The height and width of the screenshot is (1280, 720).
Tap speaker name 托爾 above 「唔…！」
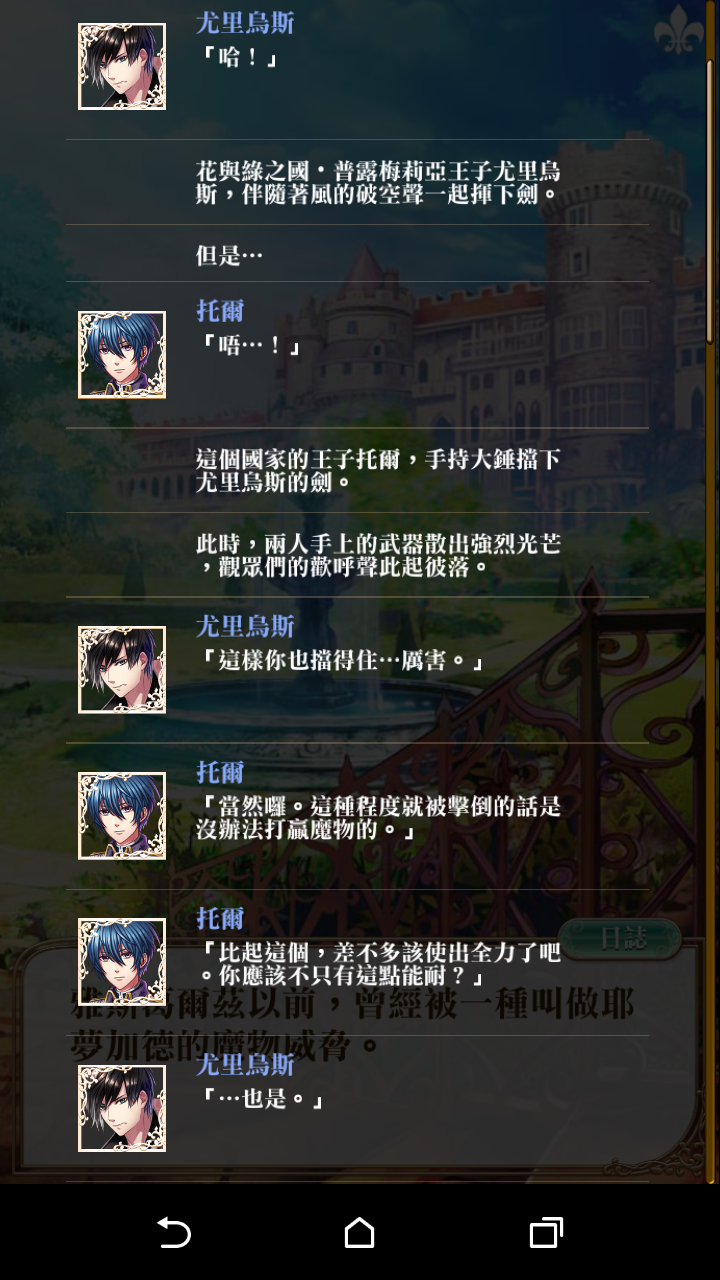220,310
